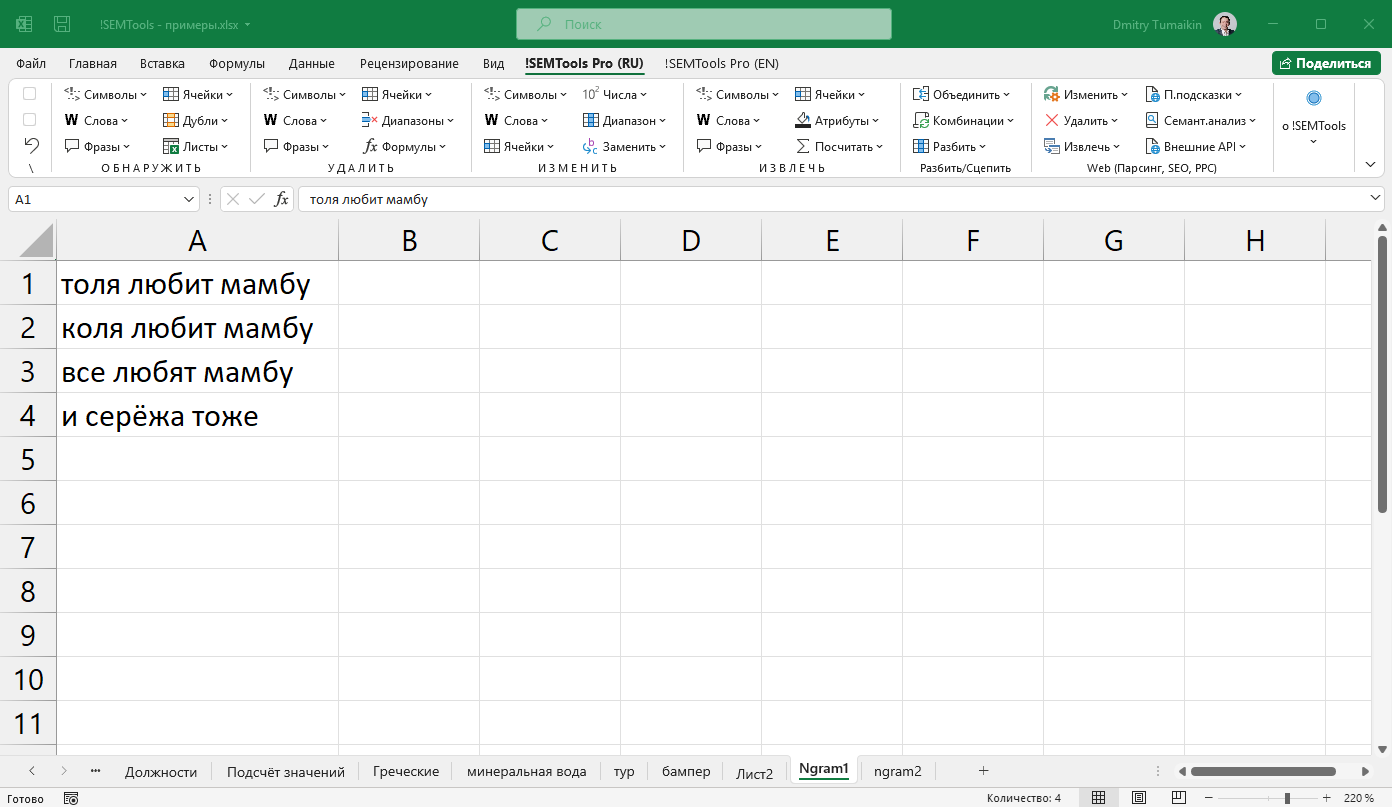Select column C header
Screen dimensions: 1392x807
click(549, 240)
